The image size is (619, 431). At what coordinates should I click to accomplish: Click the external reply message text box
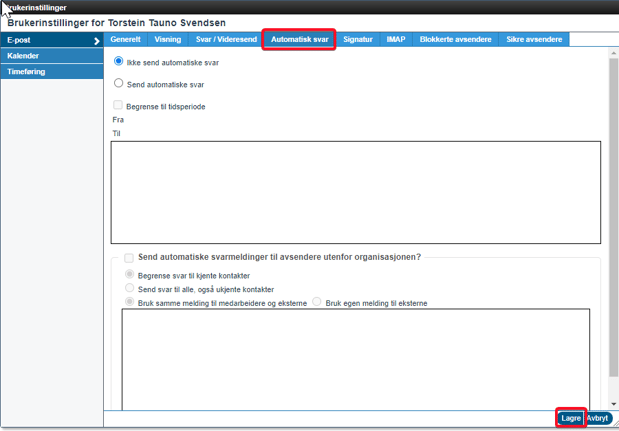point(355,358)
